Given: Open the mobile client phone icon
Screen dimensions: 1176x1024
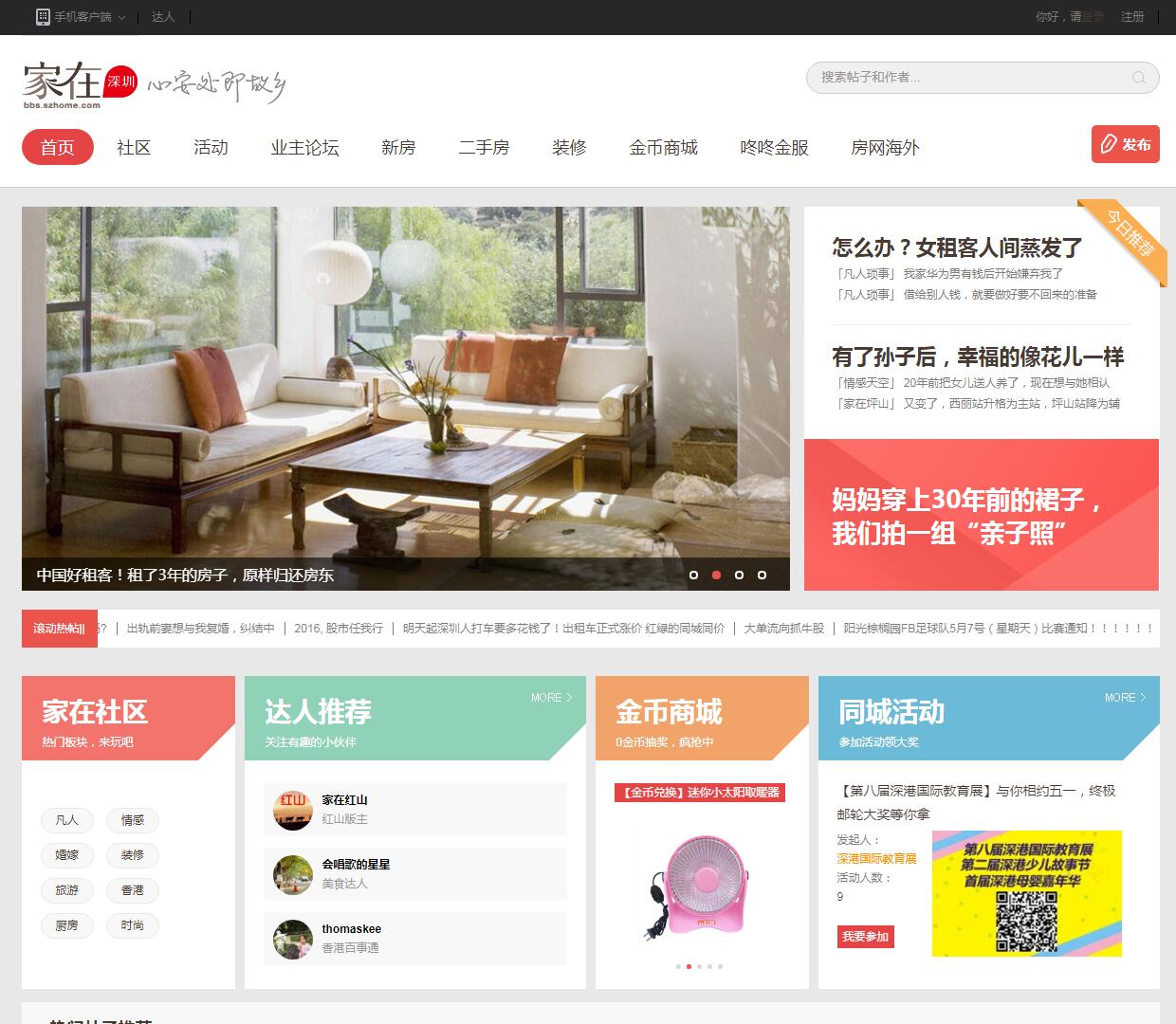Looking at the screenshot, I should [x=43, y=17].
